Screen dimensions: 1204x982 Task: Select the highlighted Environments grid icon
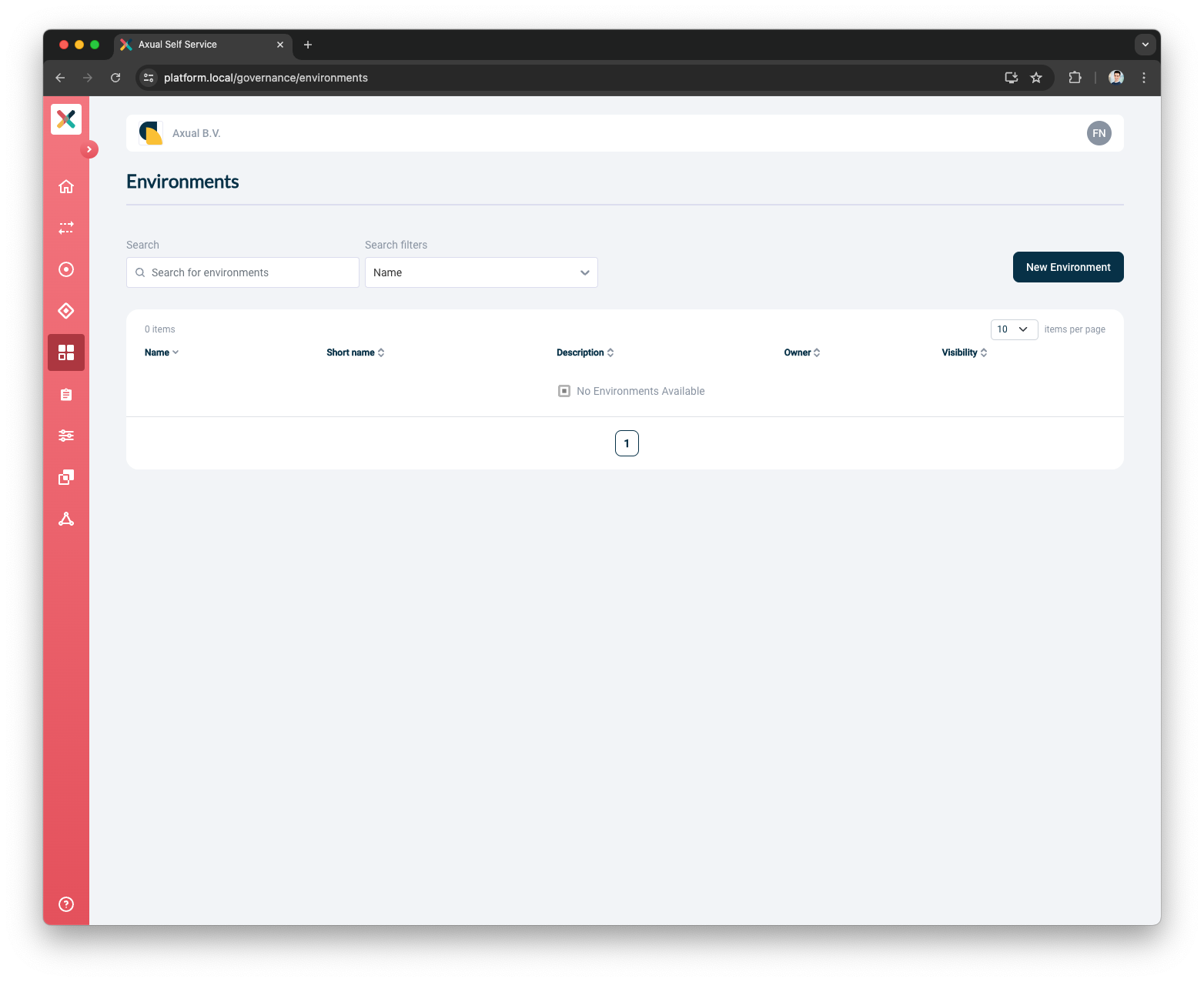(x=66, y=352)
